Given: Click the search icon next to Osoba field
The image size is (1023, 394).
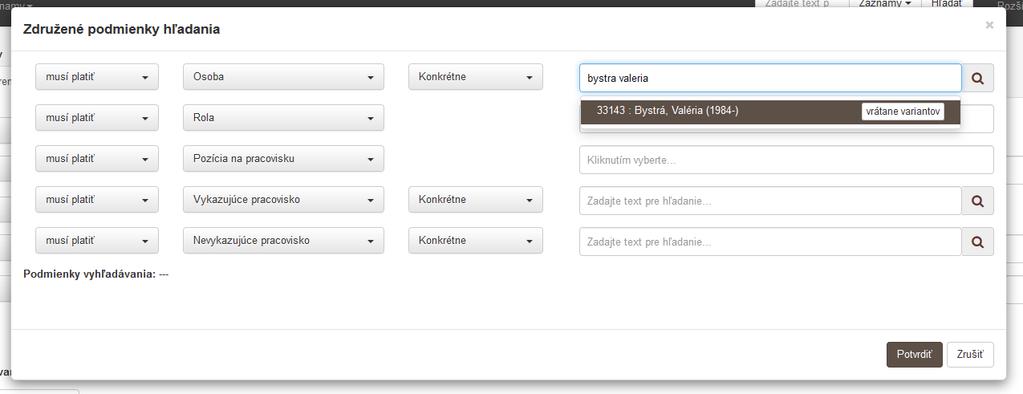Looking at the screenshot, I should coord(977,78).
